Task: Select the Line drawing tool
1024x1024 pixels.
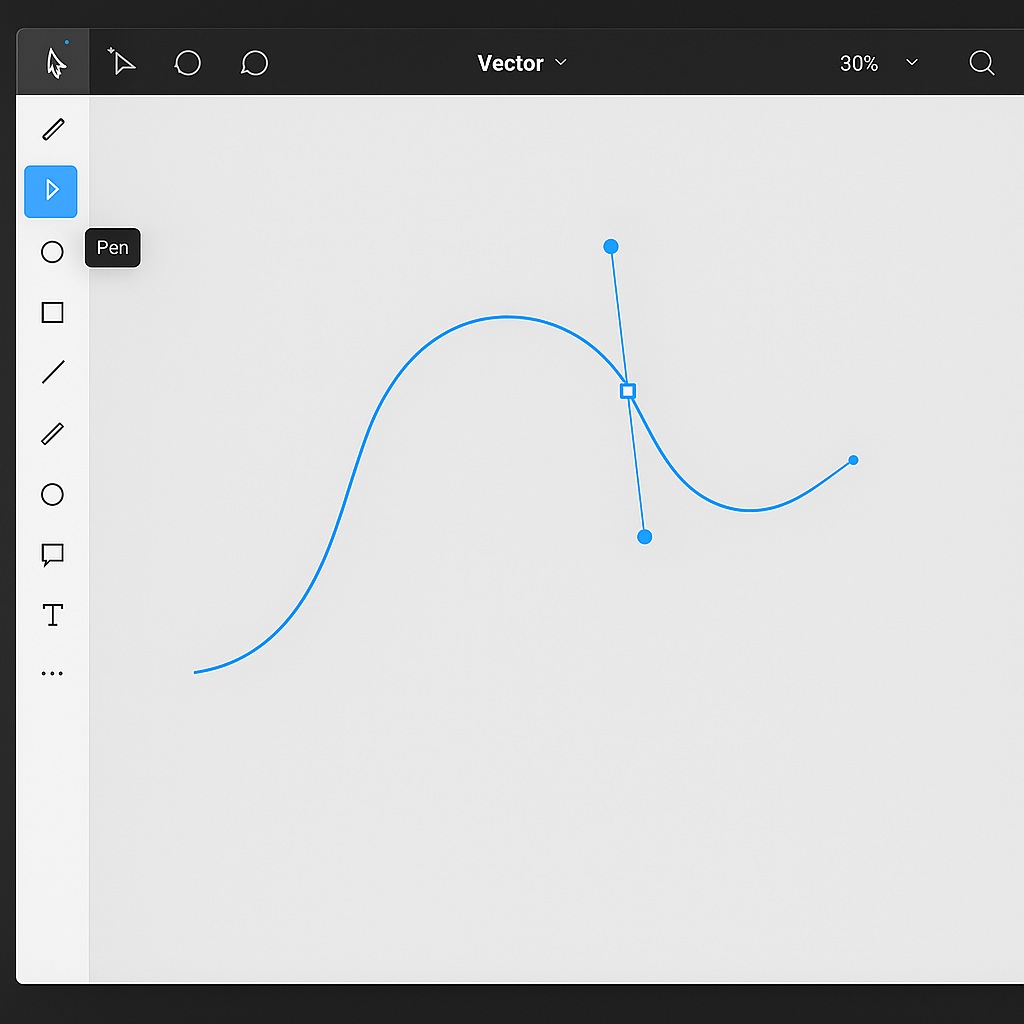Action: tap(52, 372)
